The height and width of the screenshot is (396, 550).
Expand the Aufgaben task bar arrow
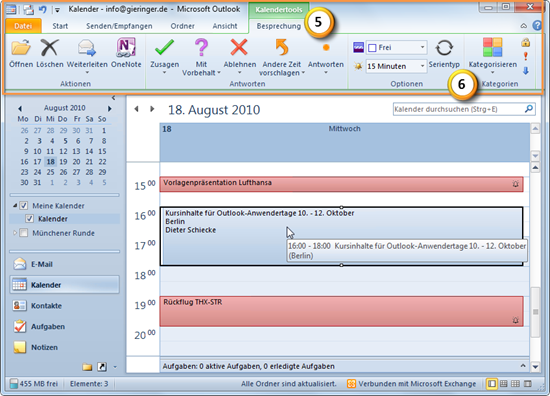click(x=523, y=366)
